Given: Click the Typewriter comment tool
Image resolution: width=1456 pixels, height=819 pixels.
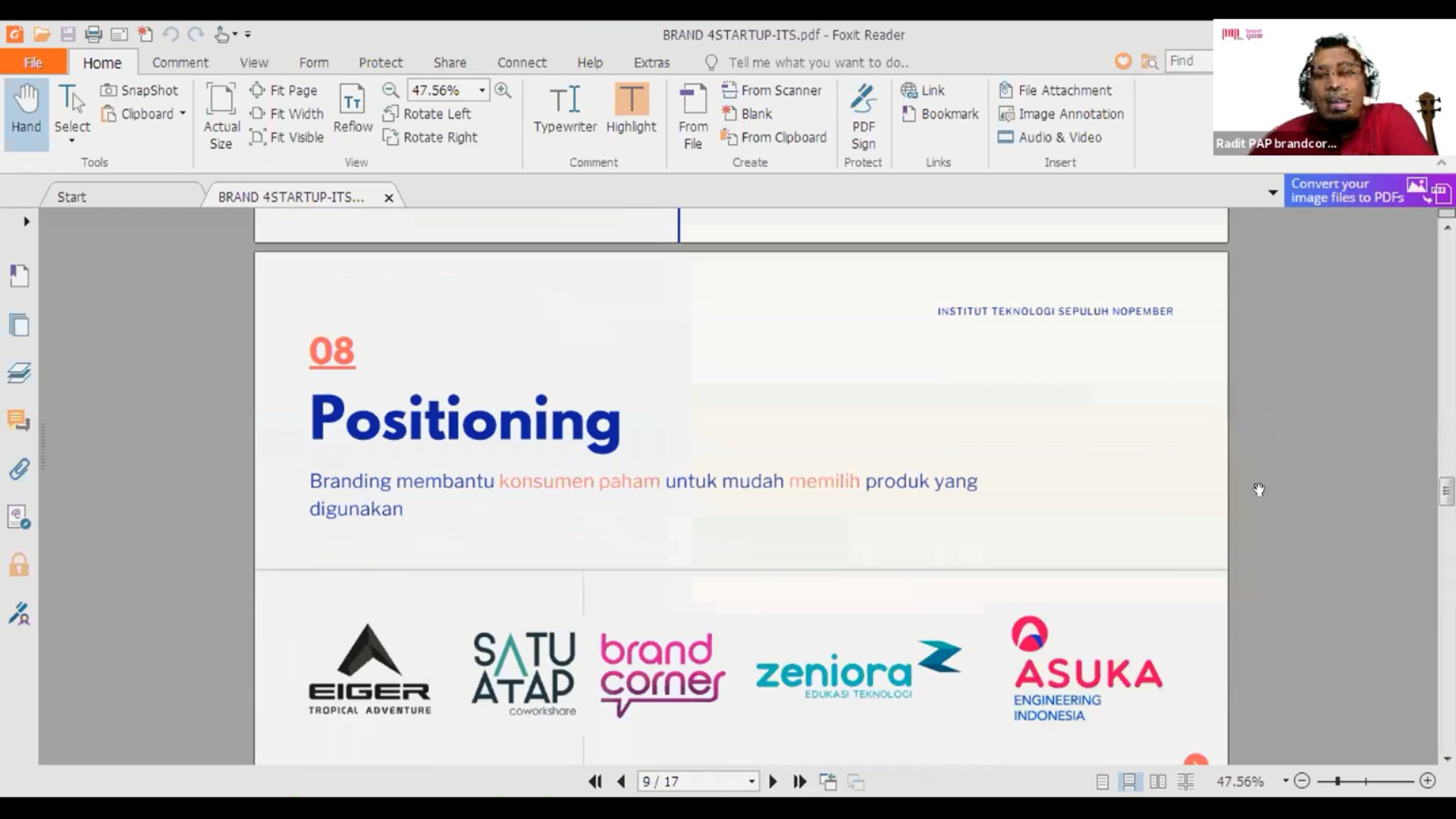Looking at the screenshot, I should click(565, 110).
